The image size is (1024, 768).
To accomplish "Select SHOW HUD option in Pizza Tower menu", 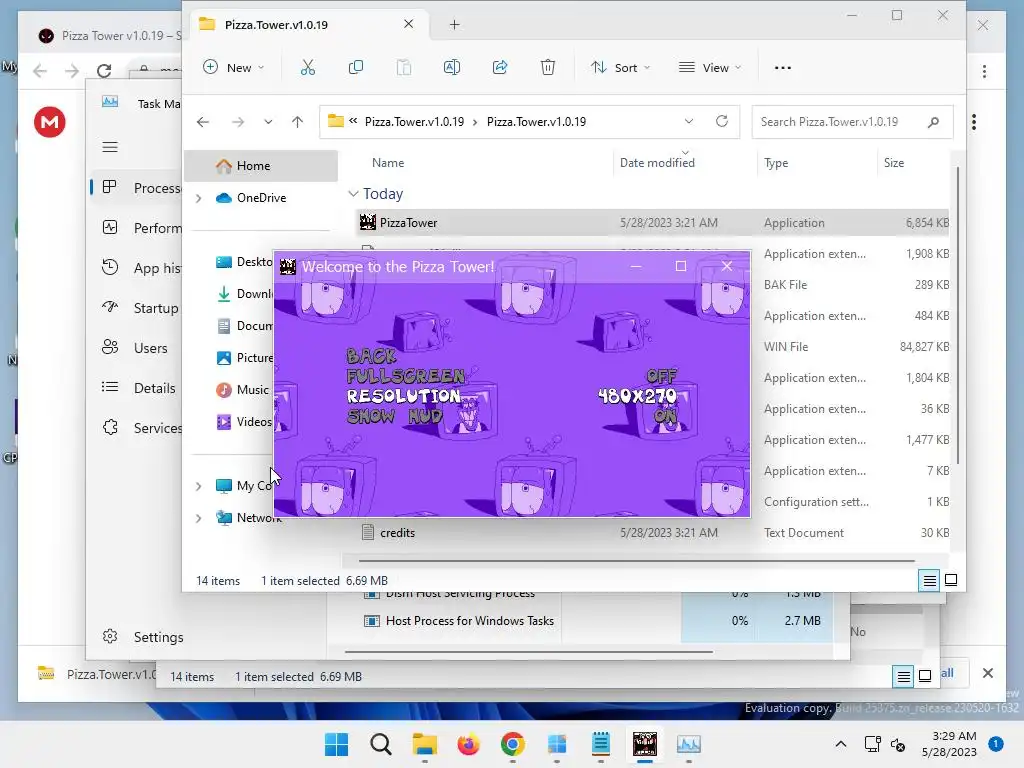I will [394, 416].
